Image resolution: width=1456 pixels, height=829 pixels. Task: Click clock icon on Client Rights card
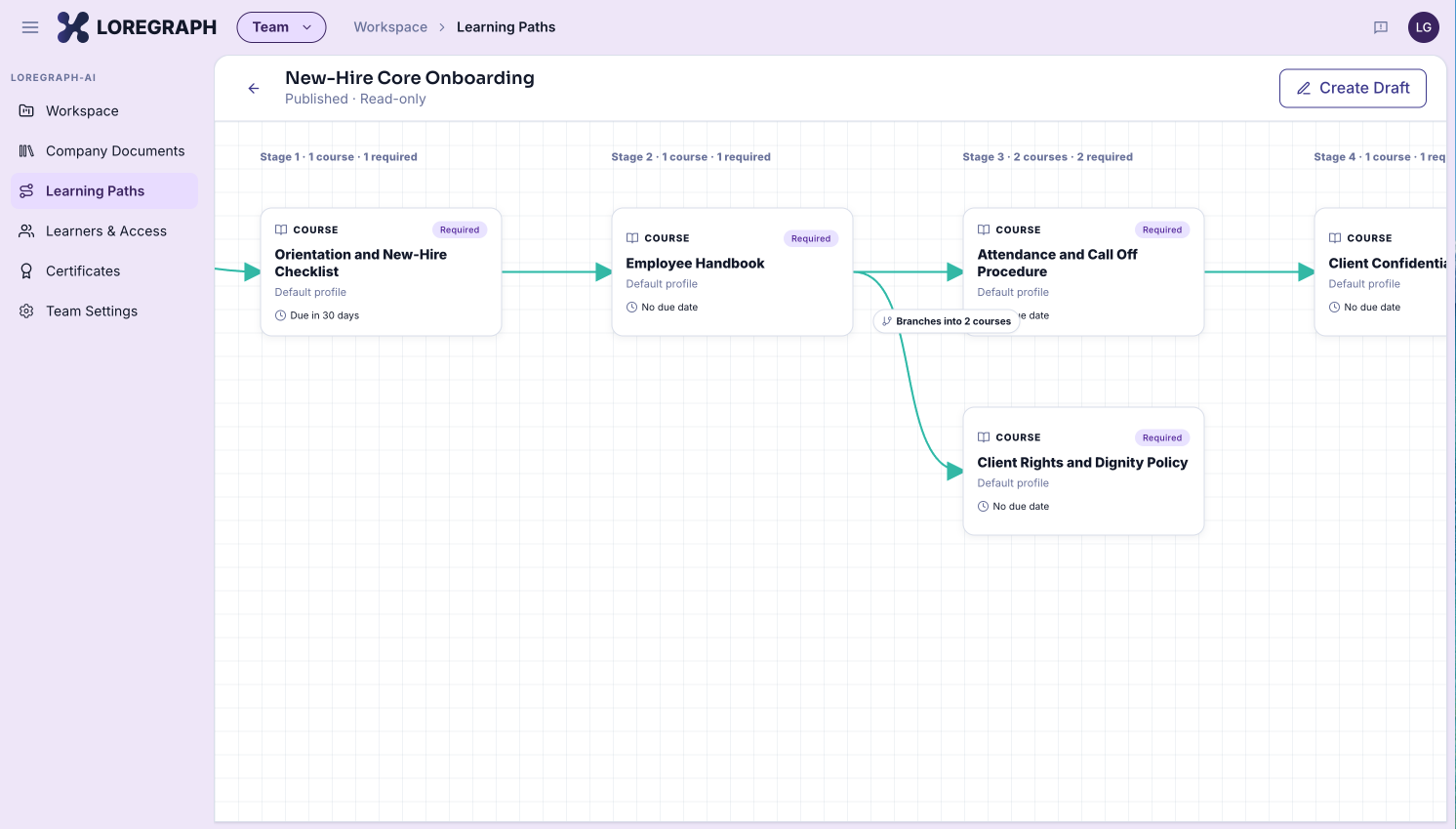click(x=984, y=507)
